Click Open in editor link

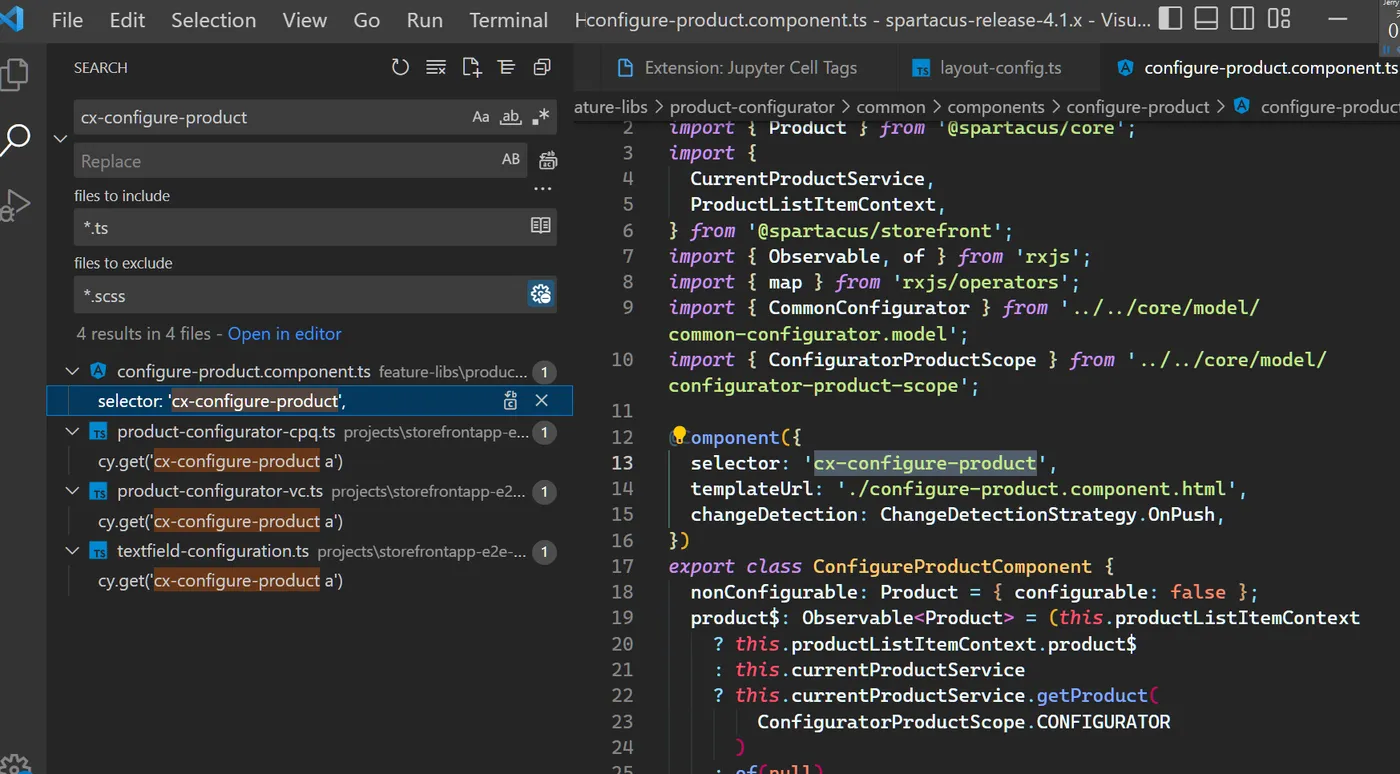pos(285,334)
